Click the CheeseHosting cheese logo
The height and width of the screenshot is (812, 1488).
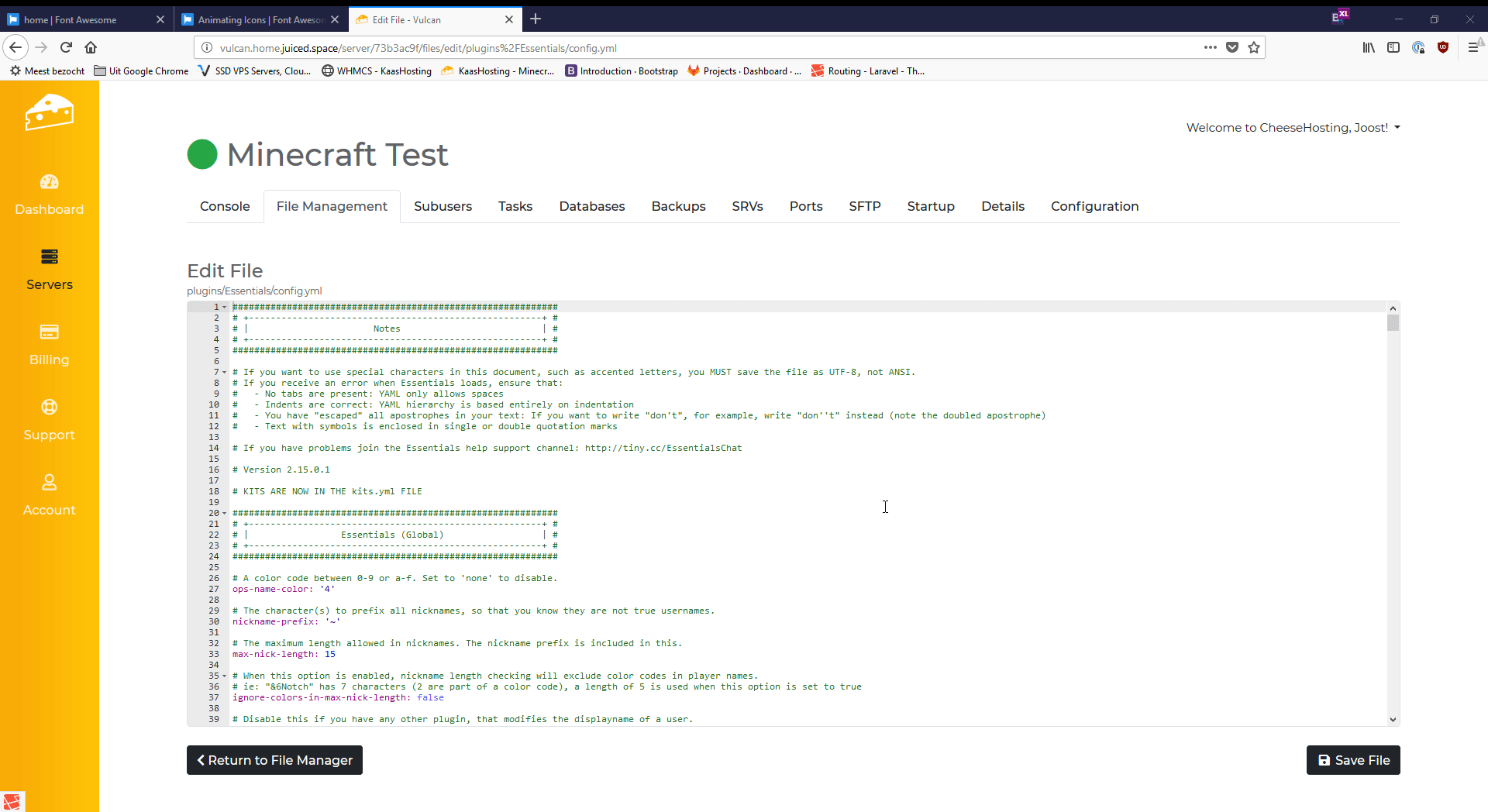pos(49,113)
